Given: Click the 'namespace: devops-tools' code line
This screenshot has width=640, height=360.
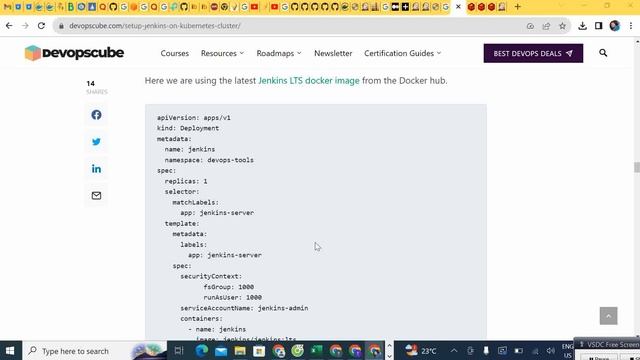Looking at the screenshot, I should pyautogui.click(x=209, y=160).
